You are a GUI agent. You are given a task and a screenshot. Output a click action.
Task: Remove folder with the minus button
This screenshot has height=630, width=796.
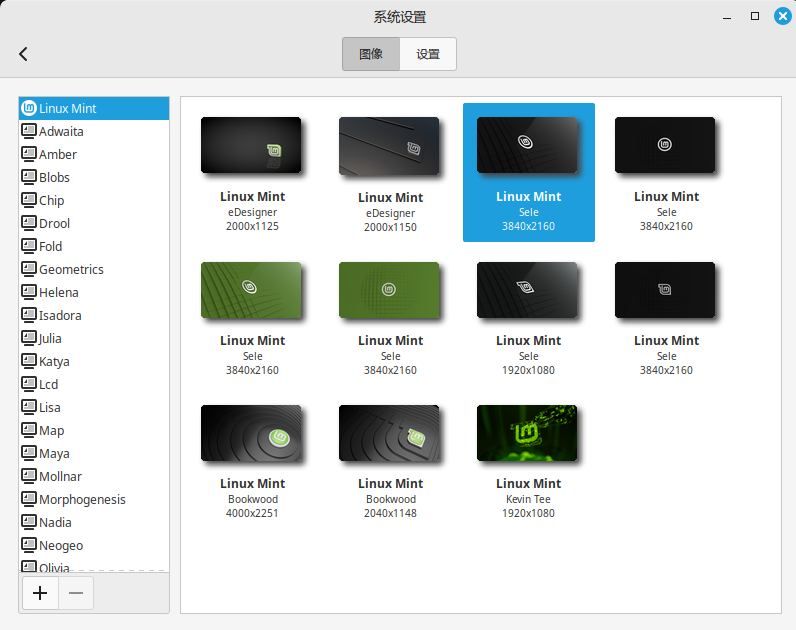pos(76,593)
